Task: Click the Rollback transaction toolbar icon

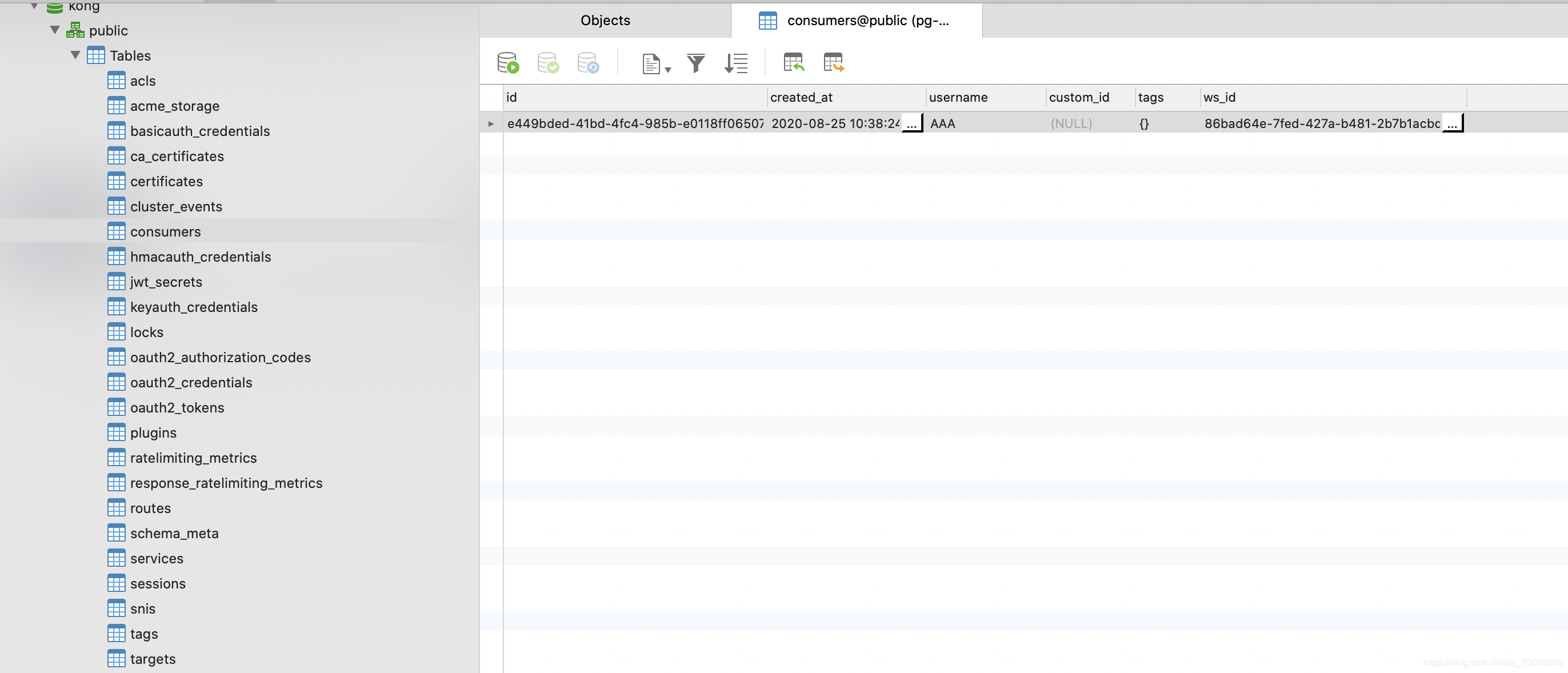Action: coord(588,63)
